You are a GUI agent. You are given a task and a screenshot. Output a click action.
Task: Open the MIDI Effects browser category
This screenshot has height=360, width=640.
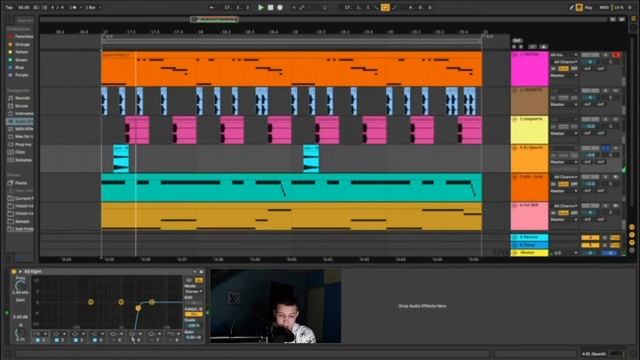(x=20, y=129)
